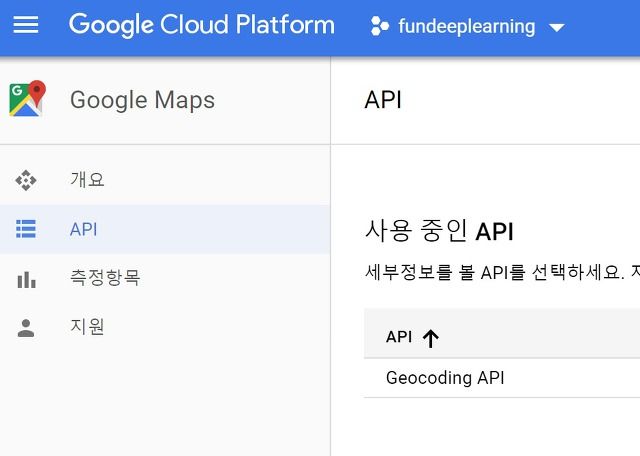Open the 개요 sidebar item

pos(165,180)
